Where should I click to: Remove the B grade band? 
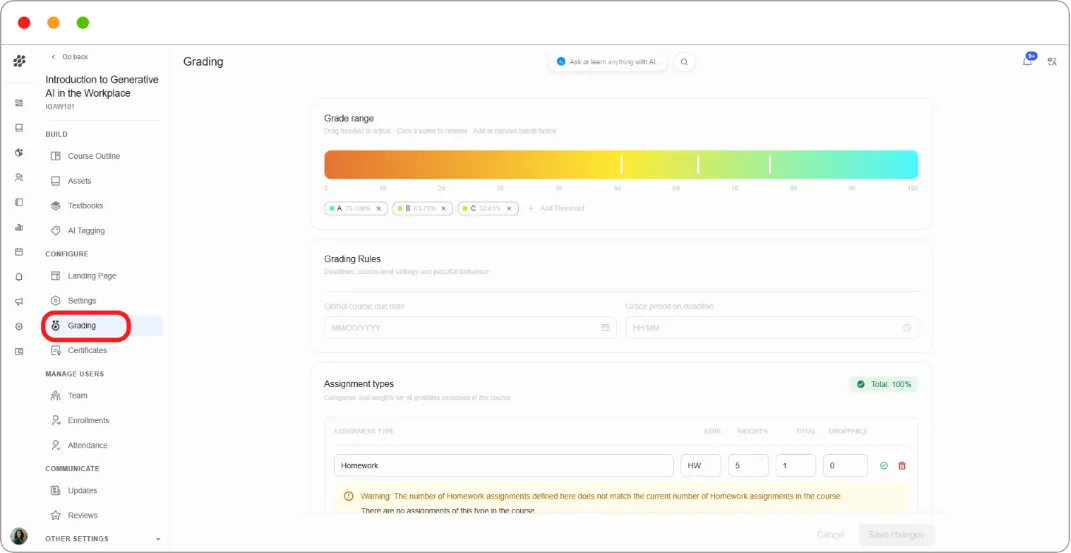click(443, 208)
